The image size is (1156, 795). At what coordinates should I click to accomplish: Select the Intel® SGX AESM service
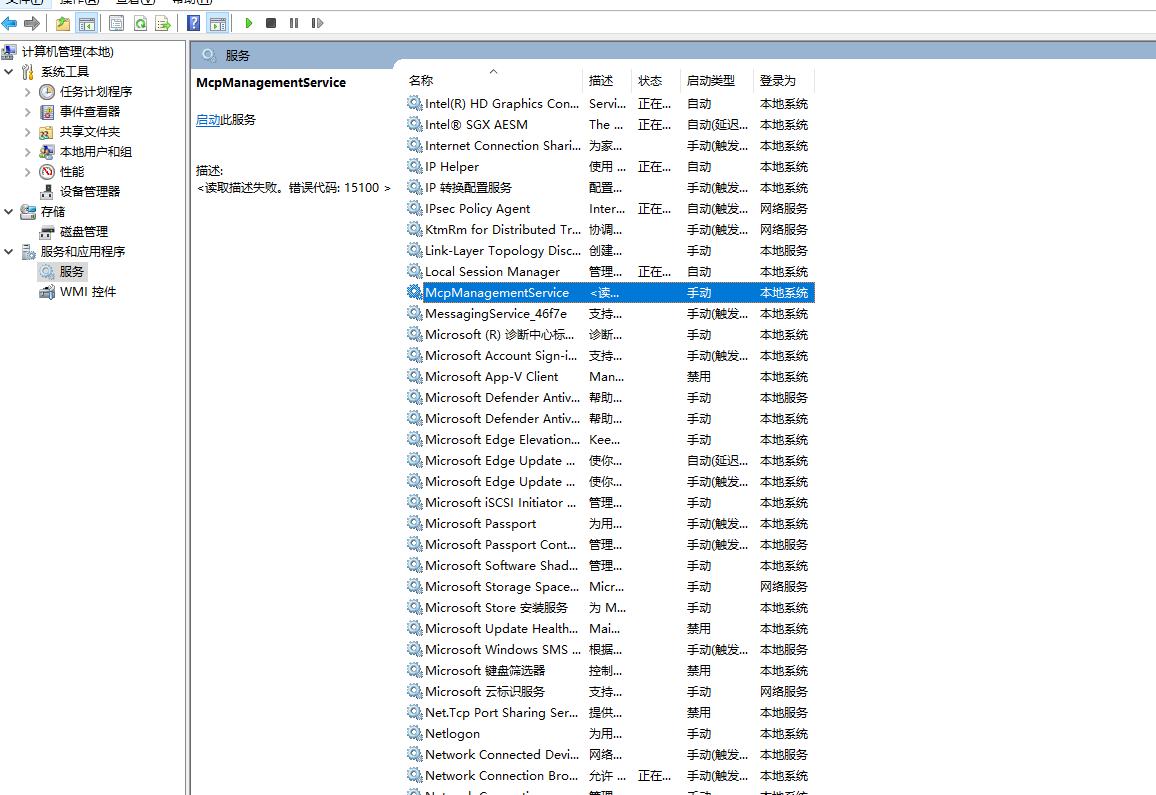[x=610, y=125]
